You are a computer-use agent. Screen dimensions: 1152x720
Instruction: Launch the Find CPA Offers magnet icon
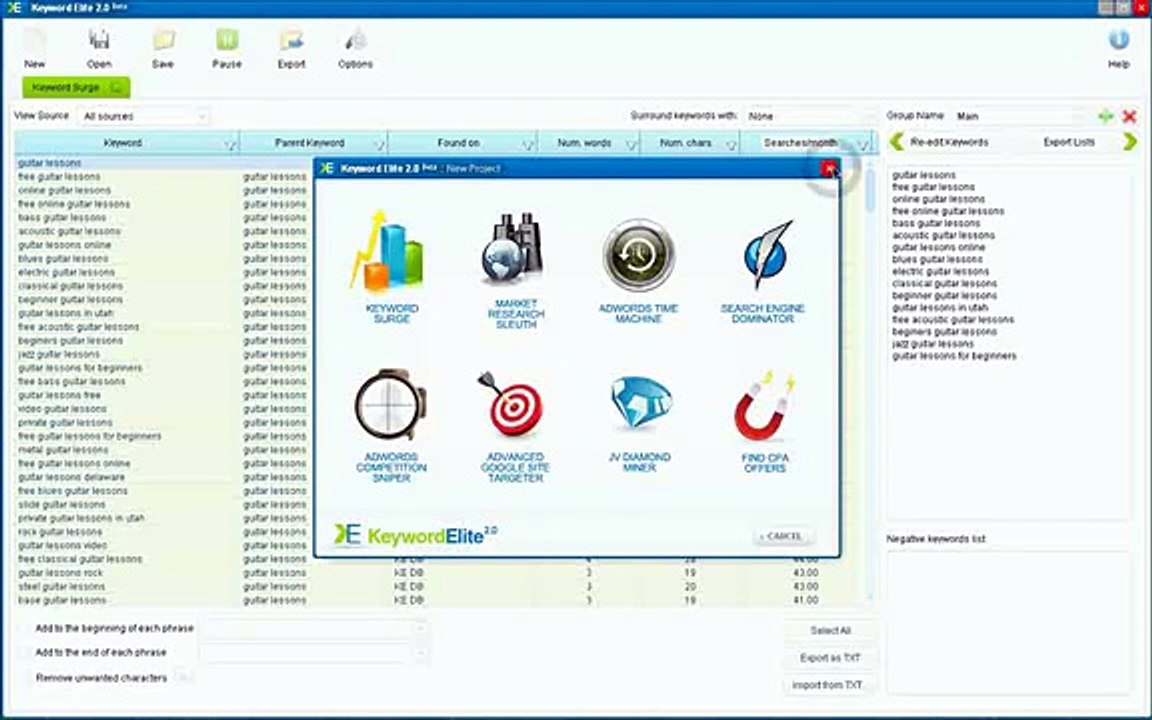(764, 406)
